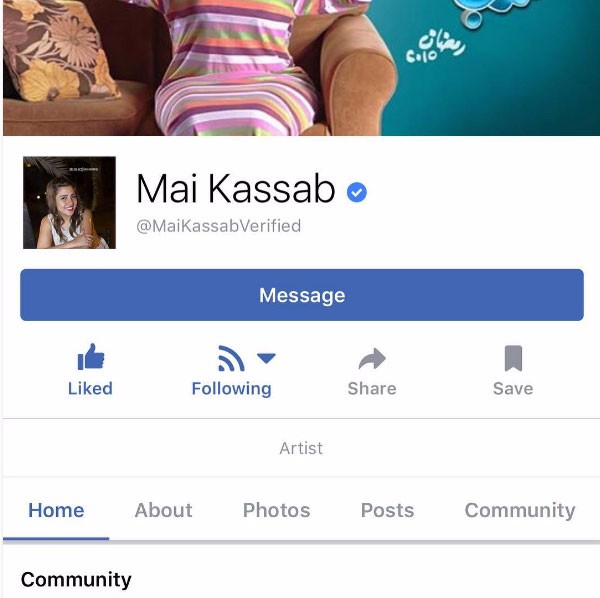Switch to the Home tab

[x=56, y=510]
